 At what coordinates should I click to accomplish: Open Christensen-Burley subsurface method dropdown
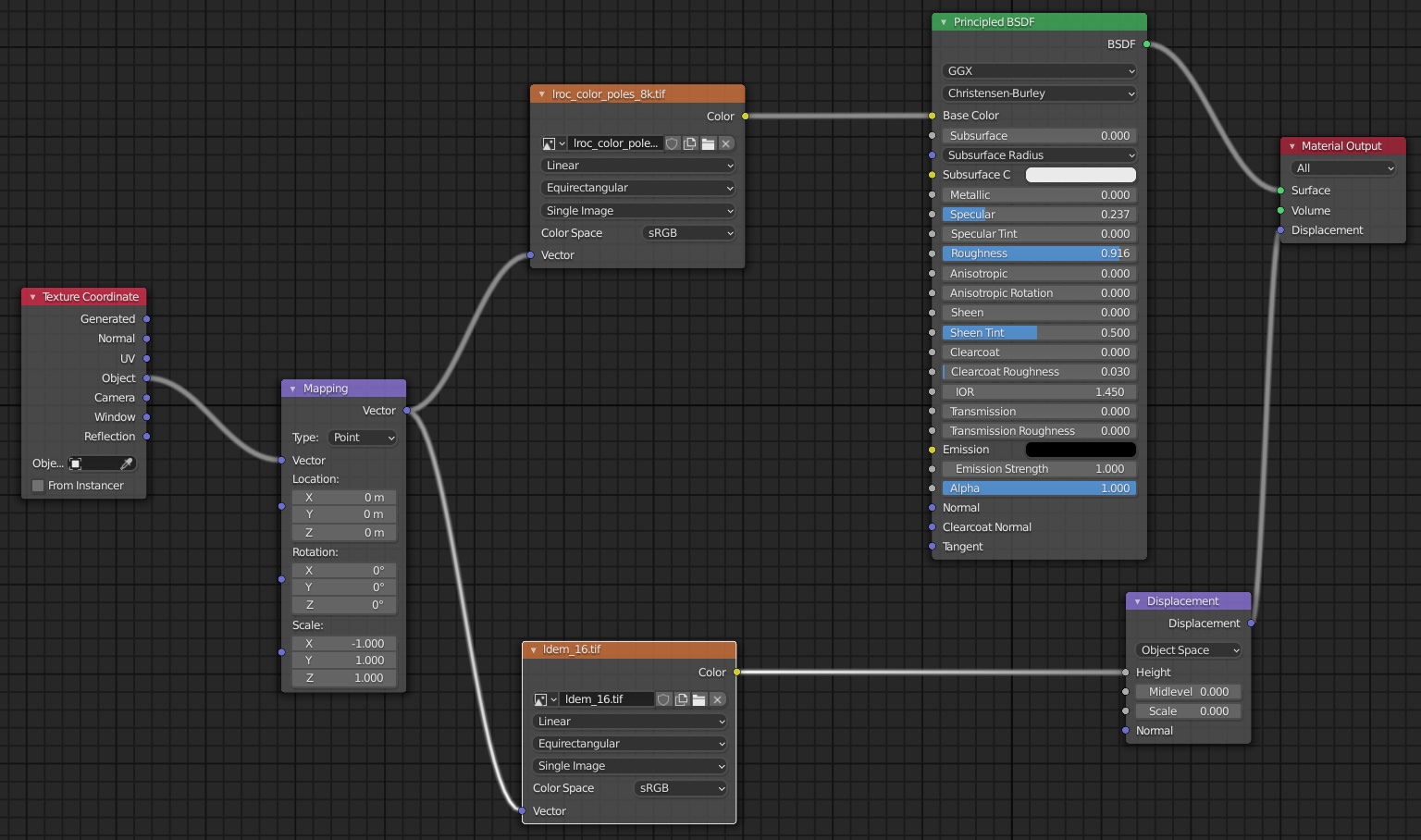click(1039, 93)
